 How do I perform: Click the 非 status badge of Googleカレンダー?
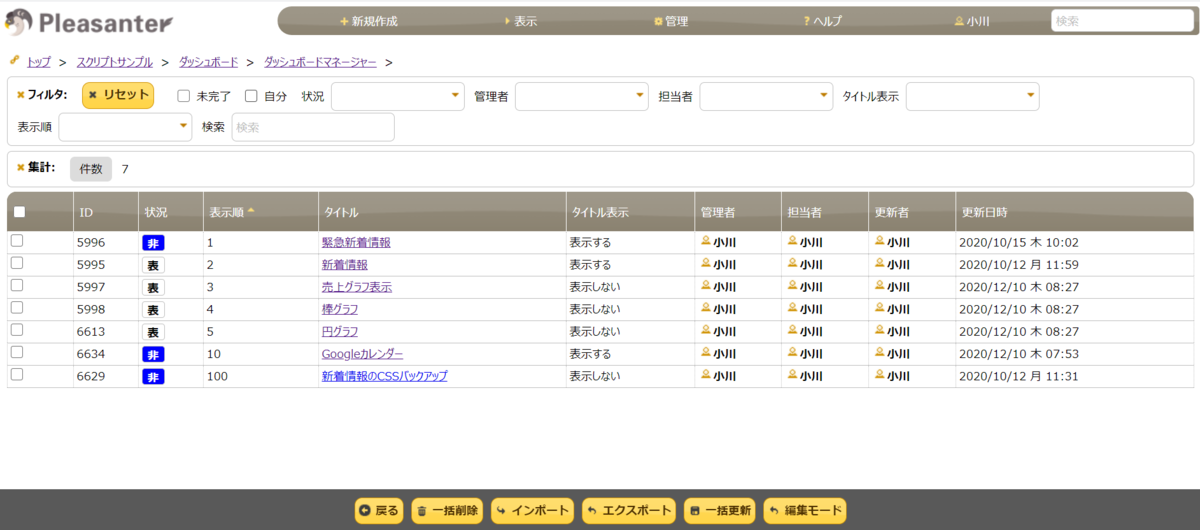tap(153, 354)
